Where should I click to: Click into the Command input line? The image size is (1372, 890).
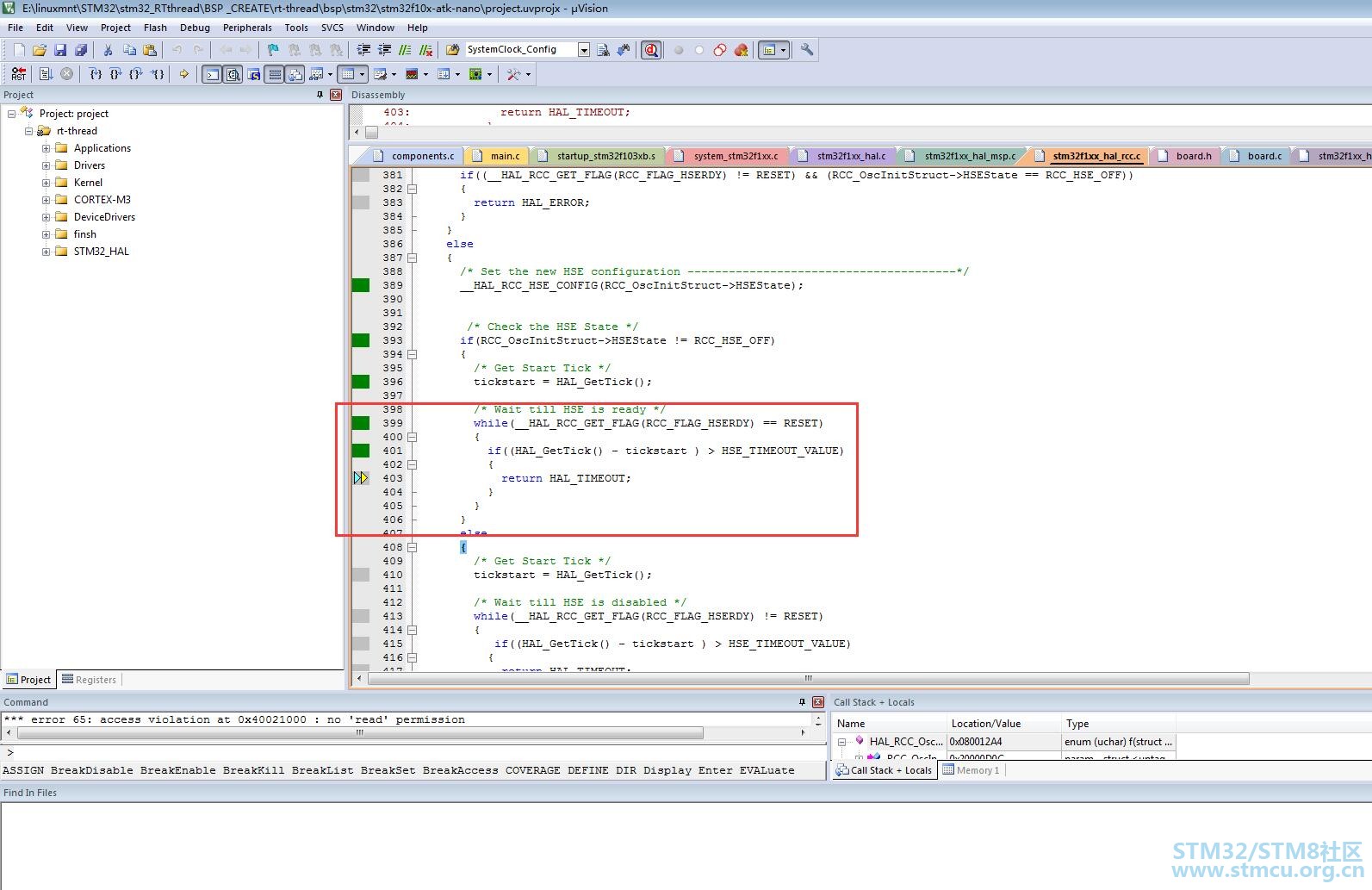(x=413, y=753)
